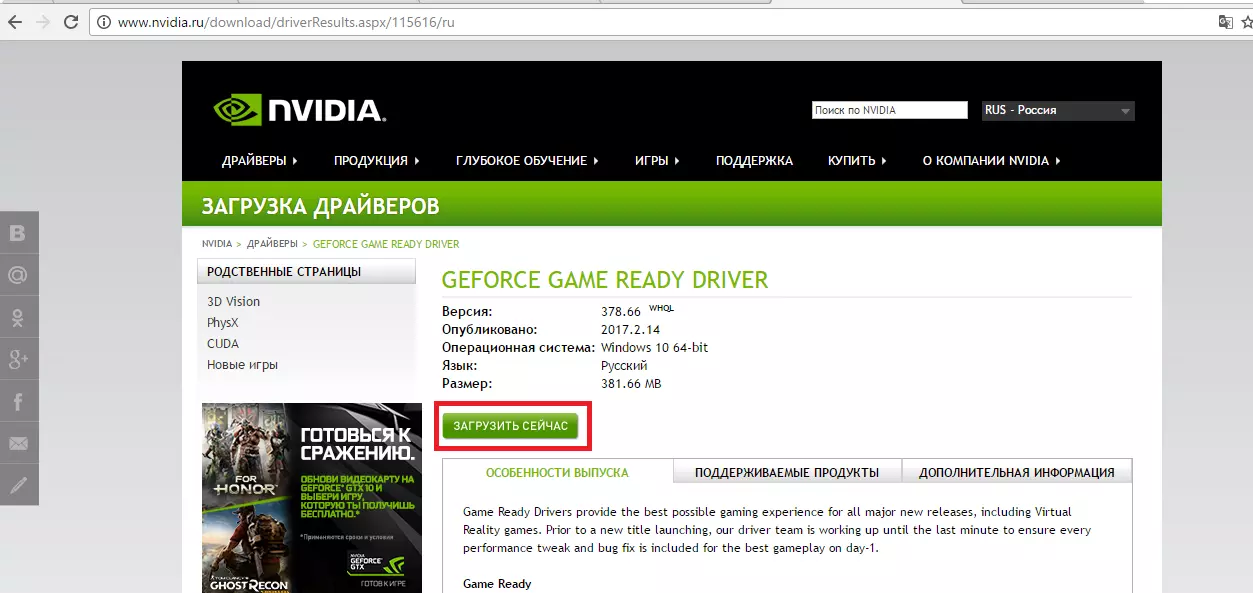Switch to the ДОПОЛНИТЕЛЬНАЯ ИНФОРМАЦИЯ tab

[1016, 472]
